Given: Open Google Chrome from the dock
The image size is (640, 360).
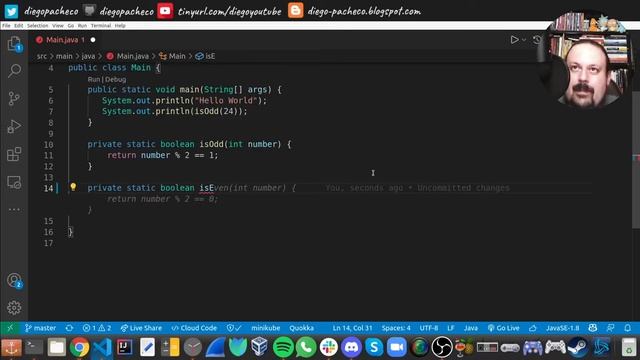Looking at the screenshot, I should (x=79, y=347).
